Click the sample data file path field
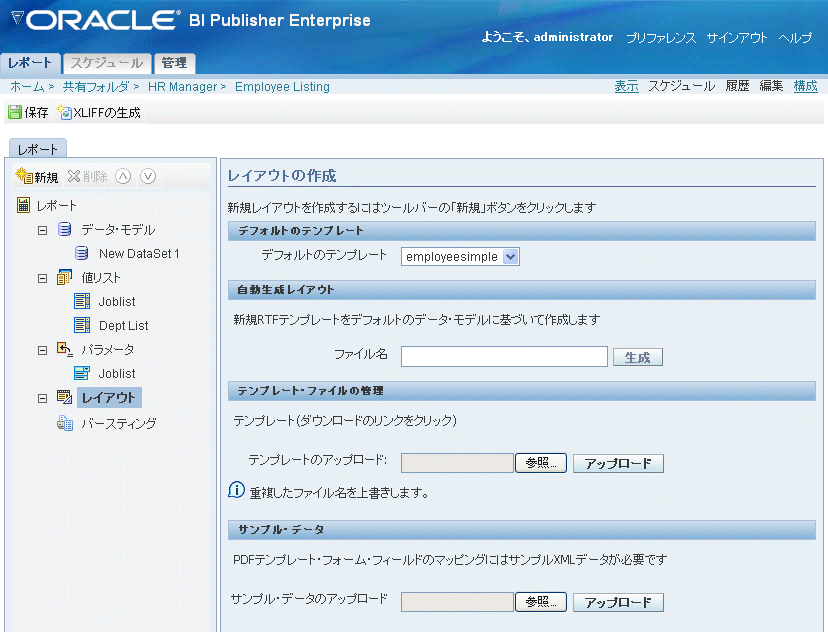 click(457, 602)
